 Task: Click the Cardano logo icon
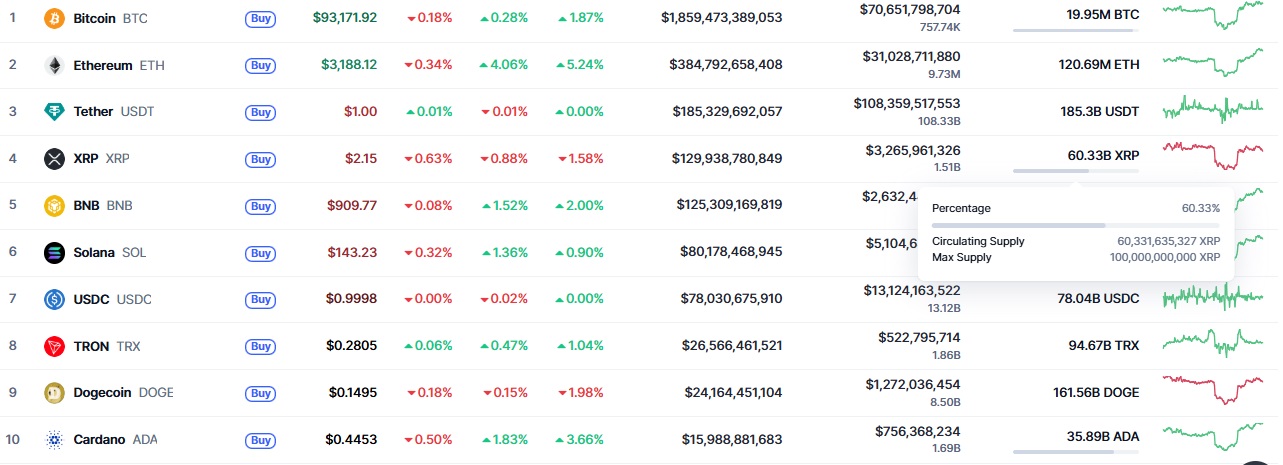coord(54,439)
